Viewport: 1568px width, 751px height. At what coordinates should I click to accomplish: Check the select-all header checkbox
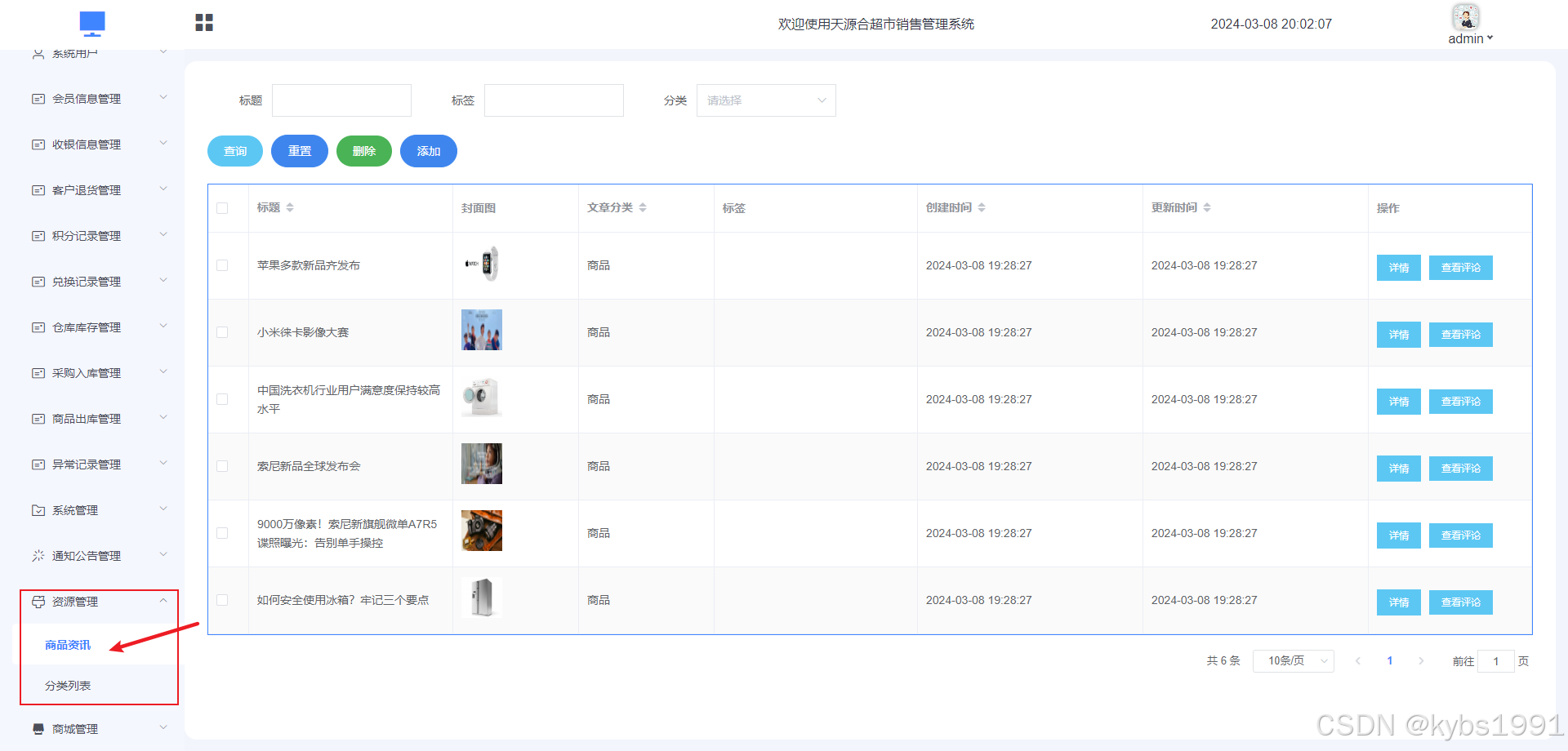(222, 208)
